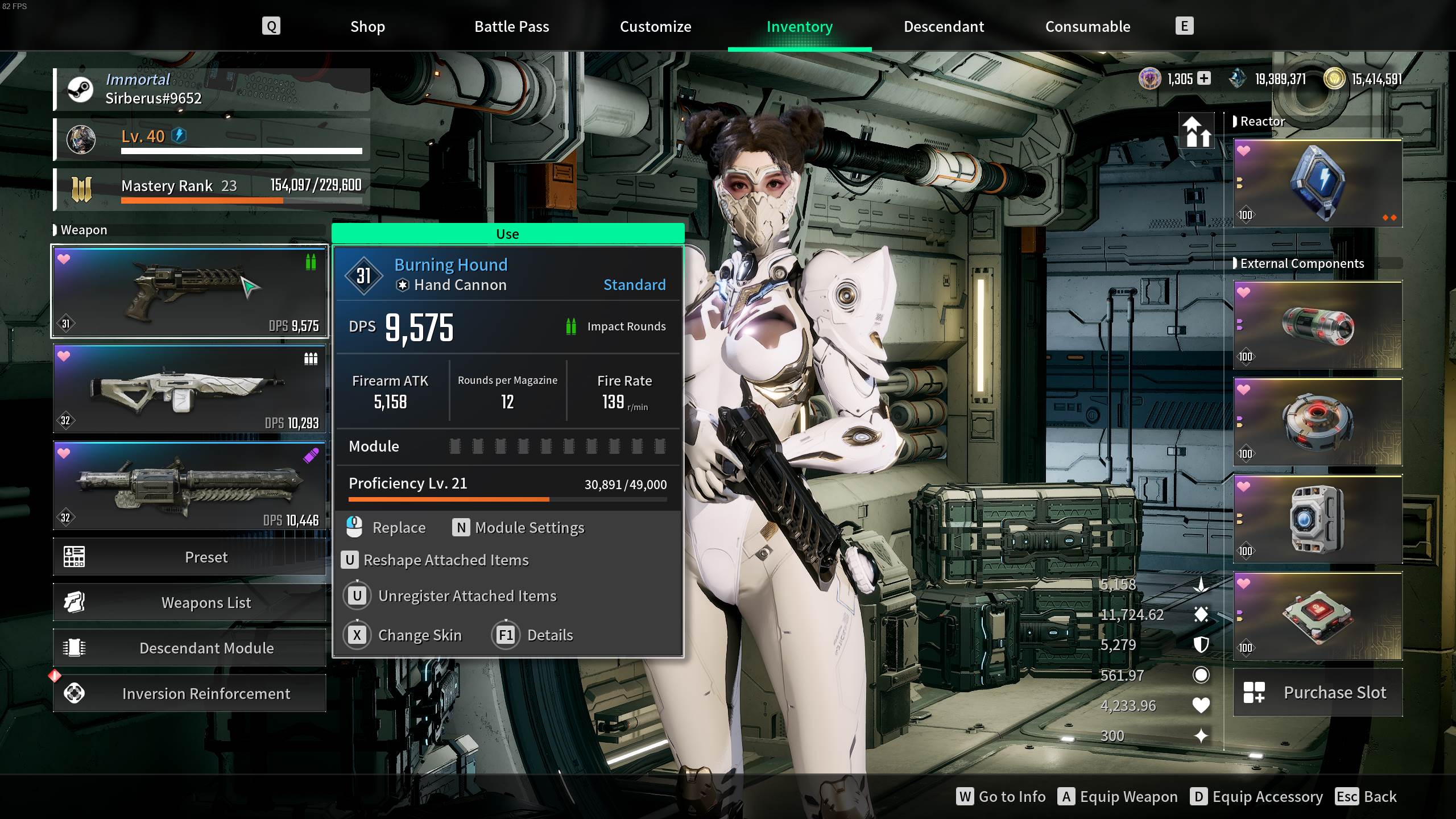
Task: Click Replace in the weapon popup
Action: [x=386, y=527]
